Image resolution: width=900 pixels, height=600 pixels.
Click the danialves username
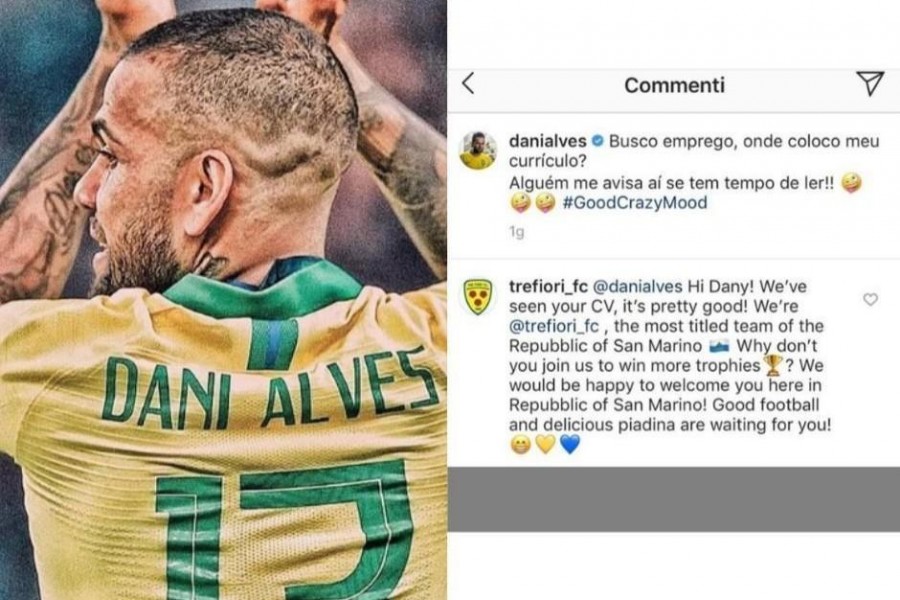click(548, 141)
